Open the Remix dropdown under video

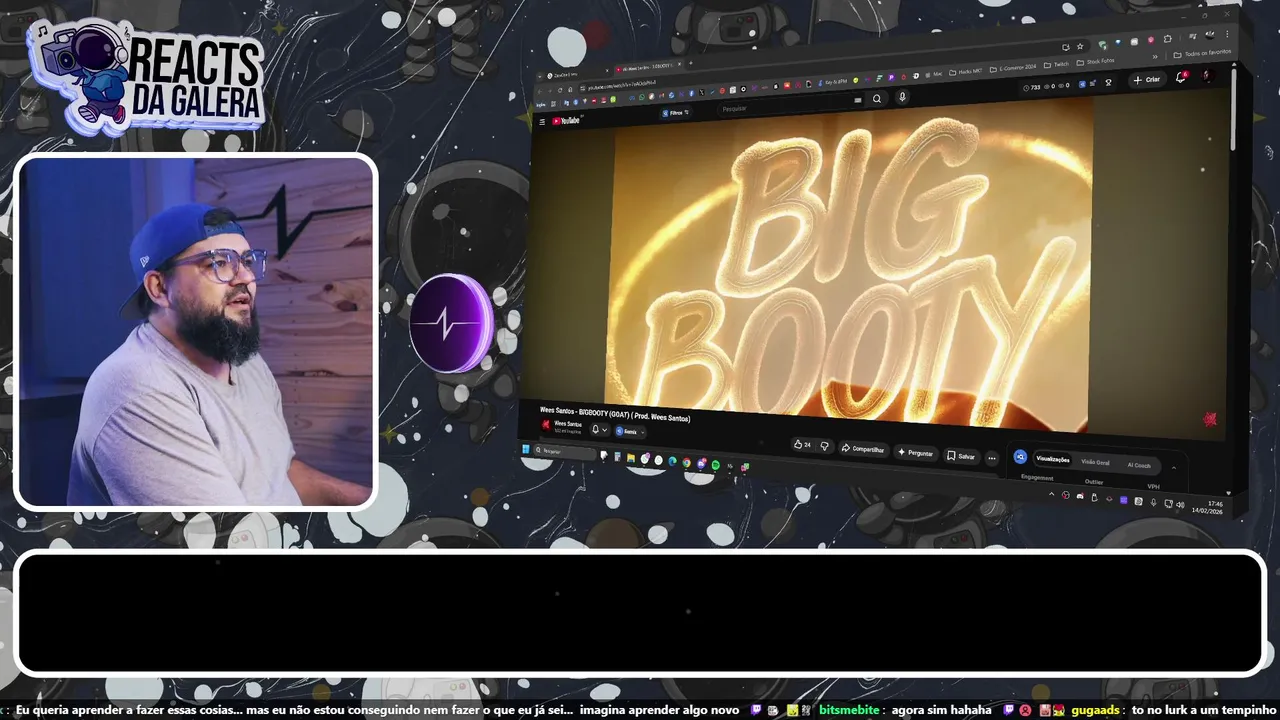click(x=630, y=431)
